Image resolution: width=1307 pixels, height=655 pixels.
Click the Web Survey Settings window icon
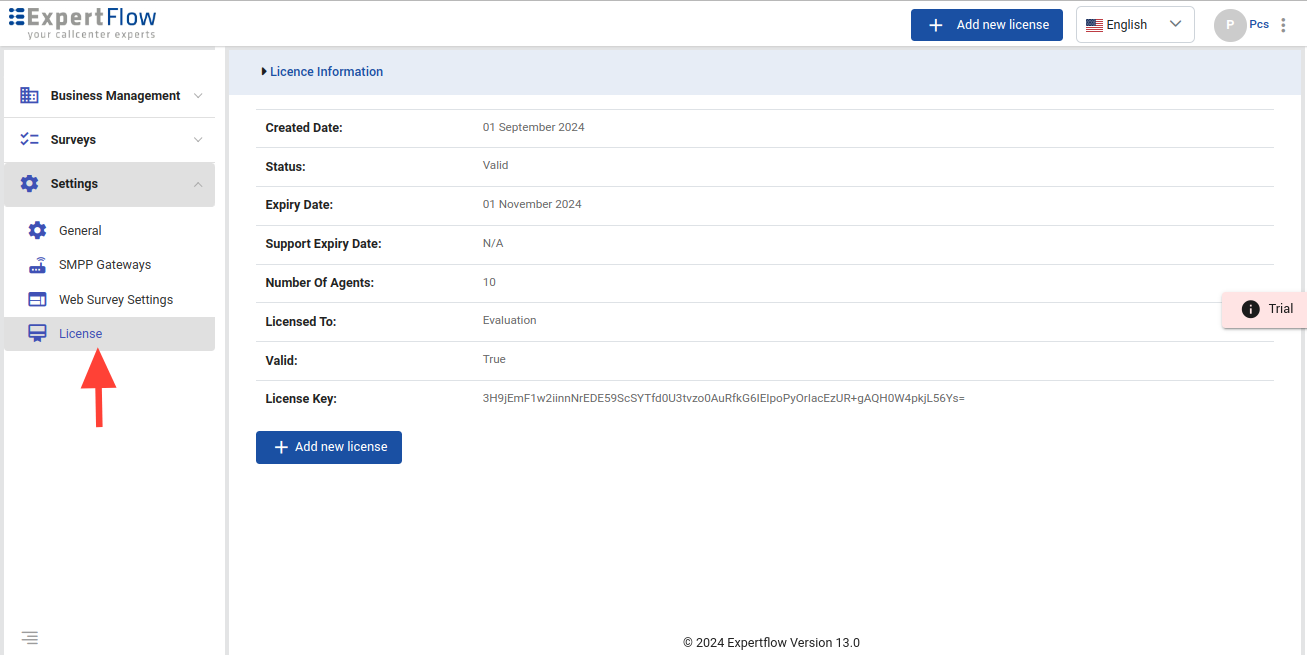pos(37,300)
